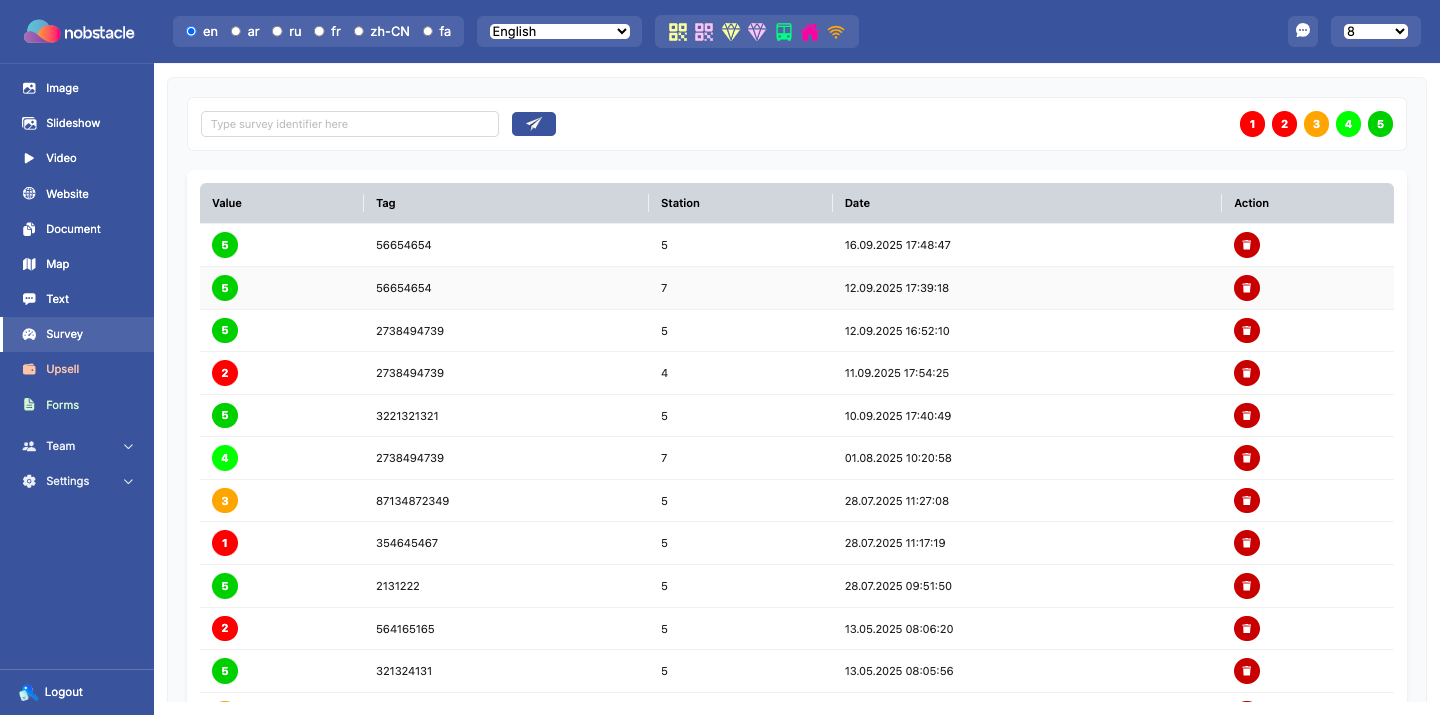The height and width of the screenshot is (715, 1440).
Task: Focus the survey identifier input field
Action: (350, 124)
